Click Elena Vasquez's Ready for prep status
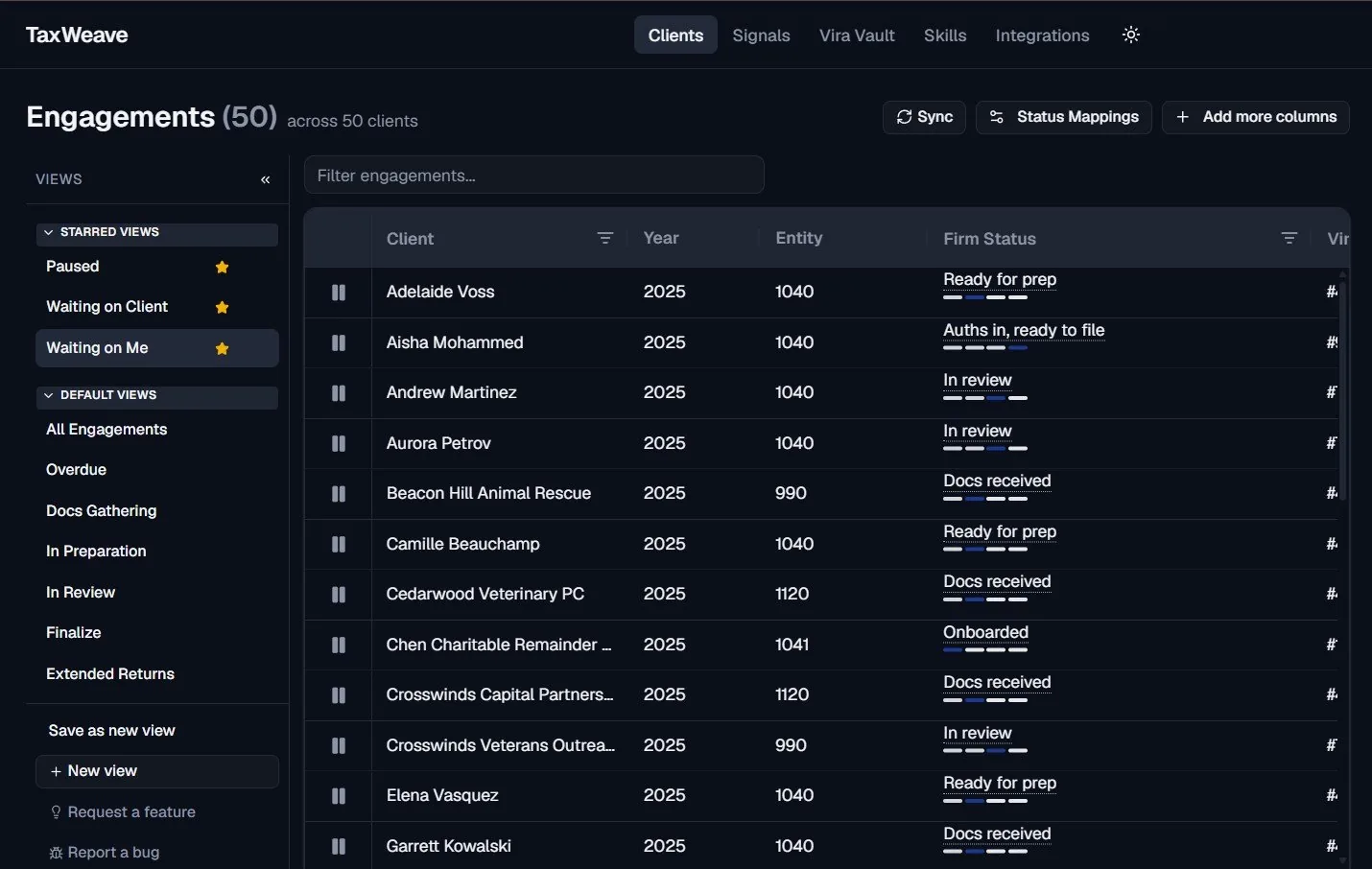 click(x=1000, y=783)
